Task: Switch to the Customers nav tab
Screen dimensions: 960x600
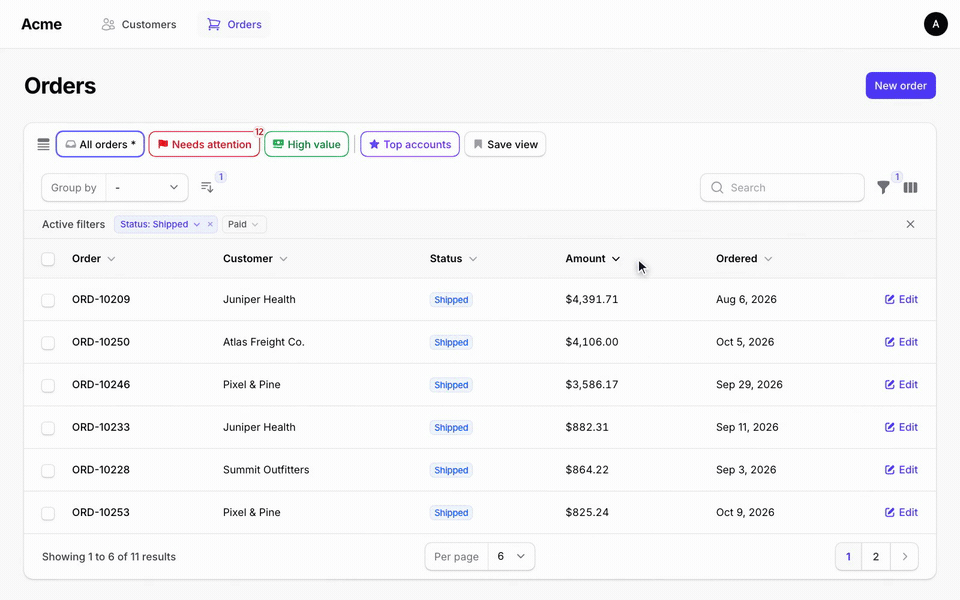Action: pos(139,24)
